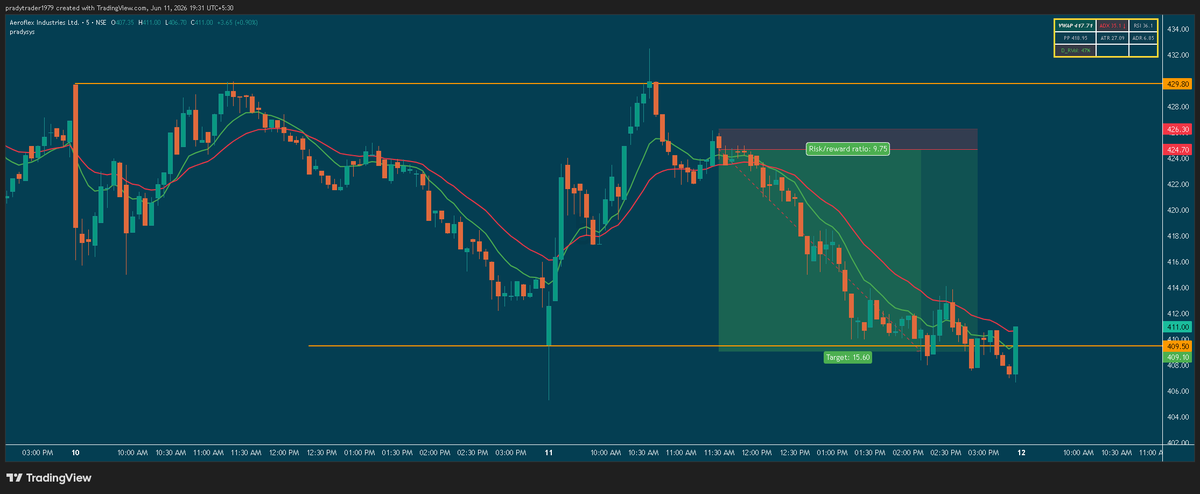The height and width of the screenshot is (494, 1200).
Task: Click the ATR 27.09 table cell
Action: [x=1112, y=38]
